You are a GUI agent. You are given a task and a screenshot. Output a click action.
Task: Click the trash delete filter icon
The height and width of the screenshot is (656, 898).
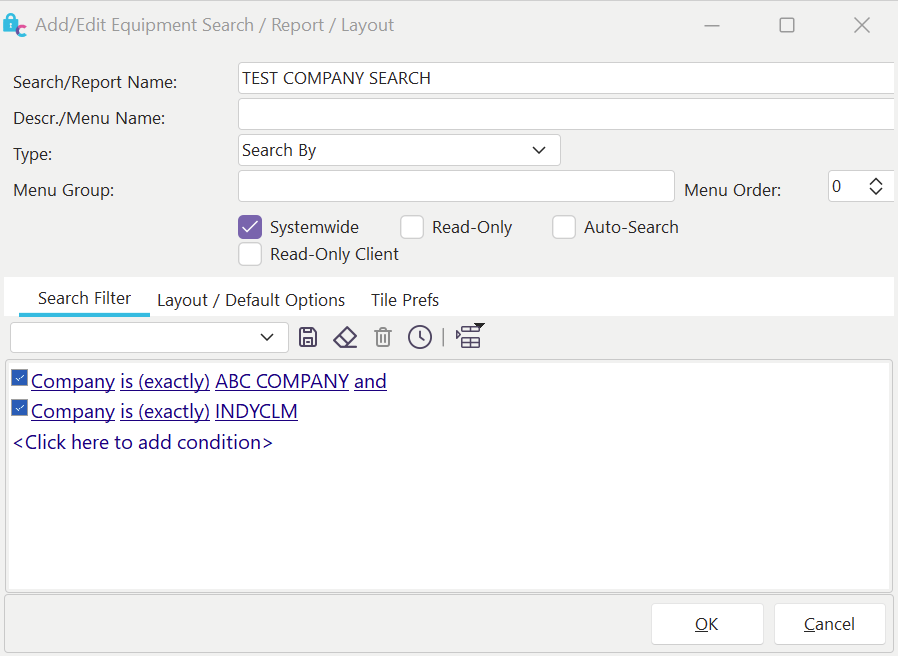(x=383, y=337)
